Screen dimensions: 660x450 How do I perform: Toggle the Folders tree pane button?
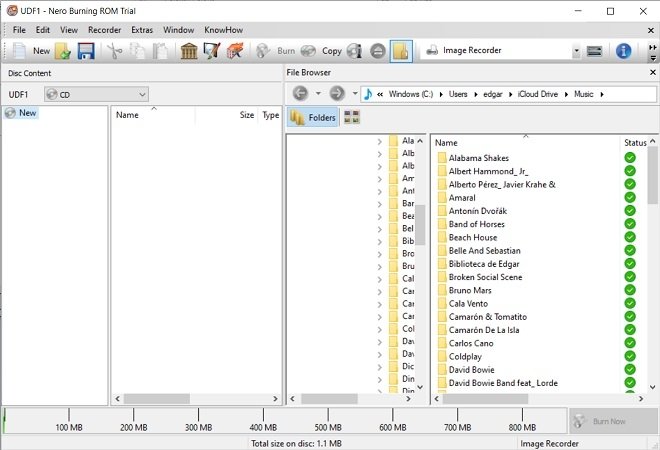coord(313,117)
